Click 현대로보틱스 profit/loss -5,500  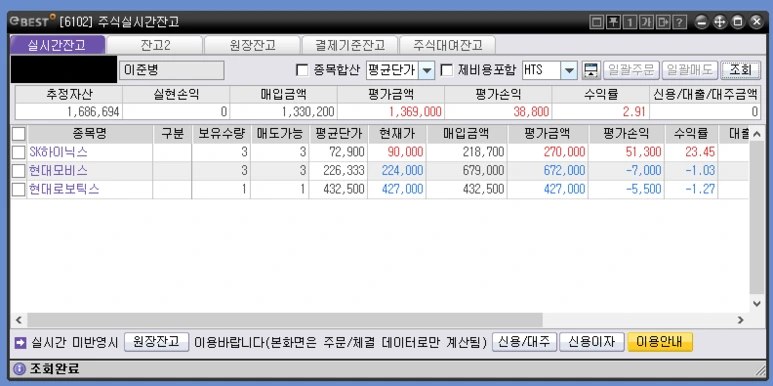(x=643, y=190)
